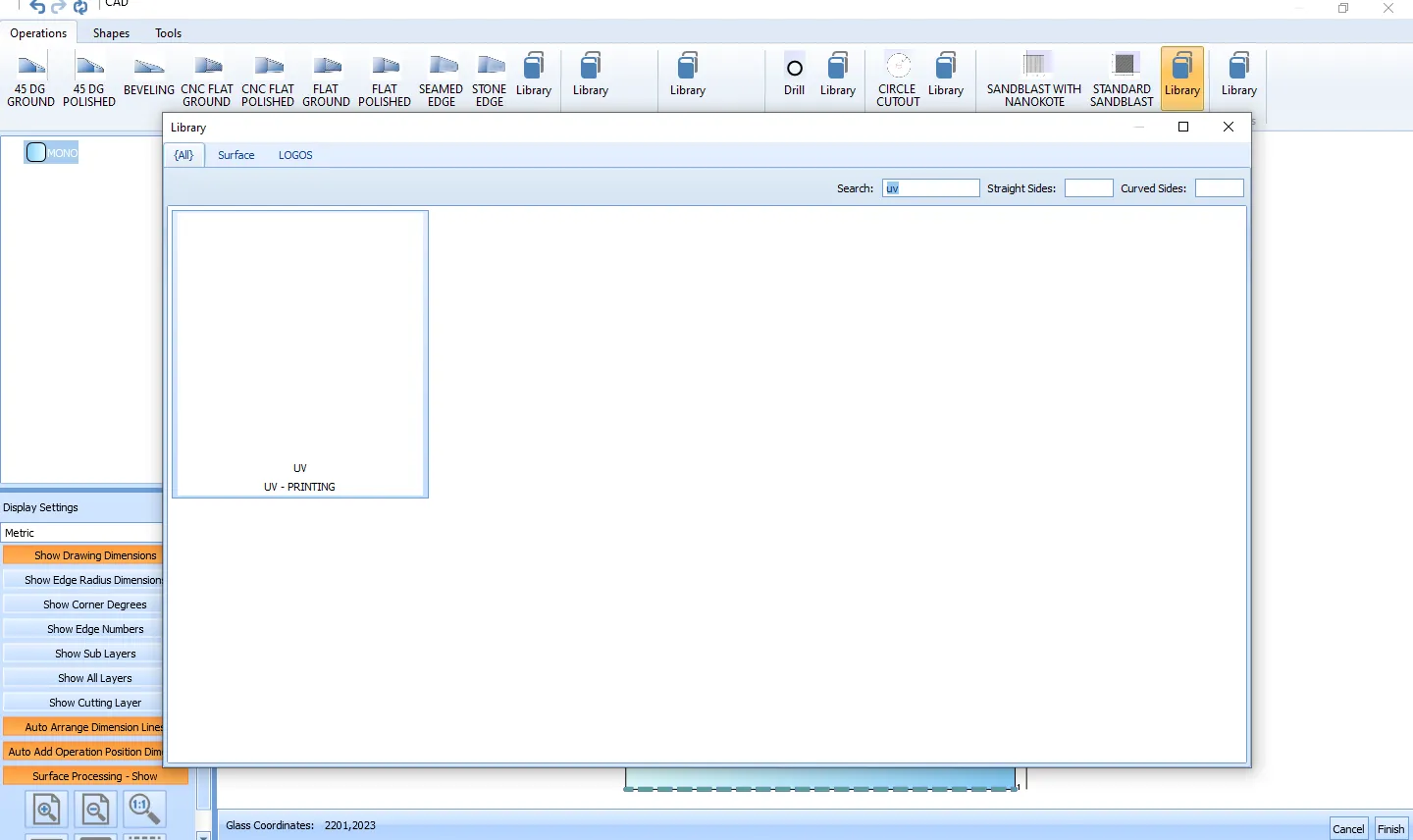This screenshot has height=840, width=1413.
Task: Pick the FLAT POLISHED edge tool
Action: tap(385, 80)
